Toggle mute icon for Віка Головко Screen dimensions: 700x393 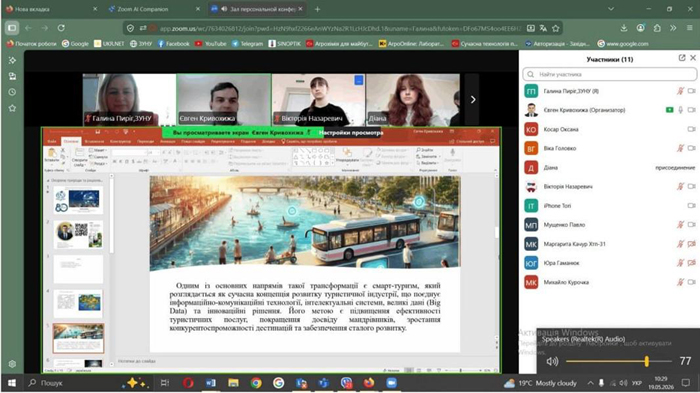[x=680, y=148]
